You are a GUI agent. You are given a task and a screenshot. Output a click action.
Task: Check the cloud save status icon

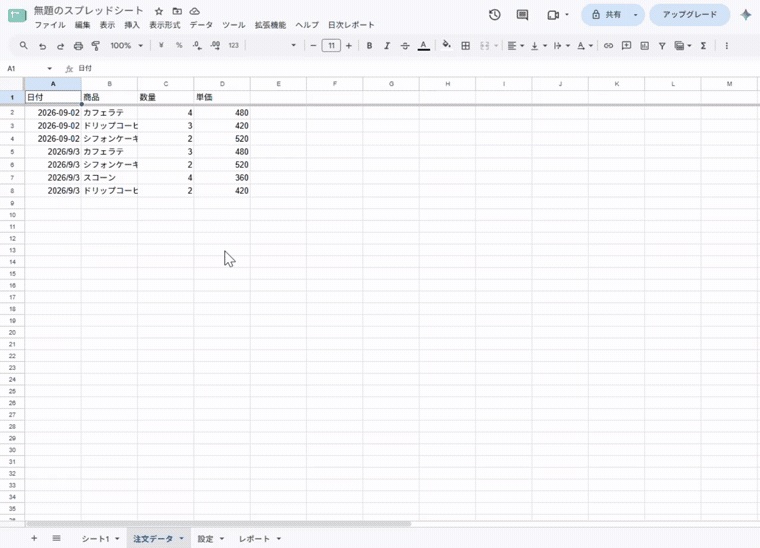point(194,11)
